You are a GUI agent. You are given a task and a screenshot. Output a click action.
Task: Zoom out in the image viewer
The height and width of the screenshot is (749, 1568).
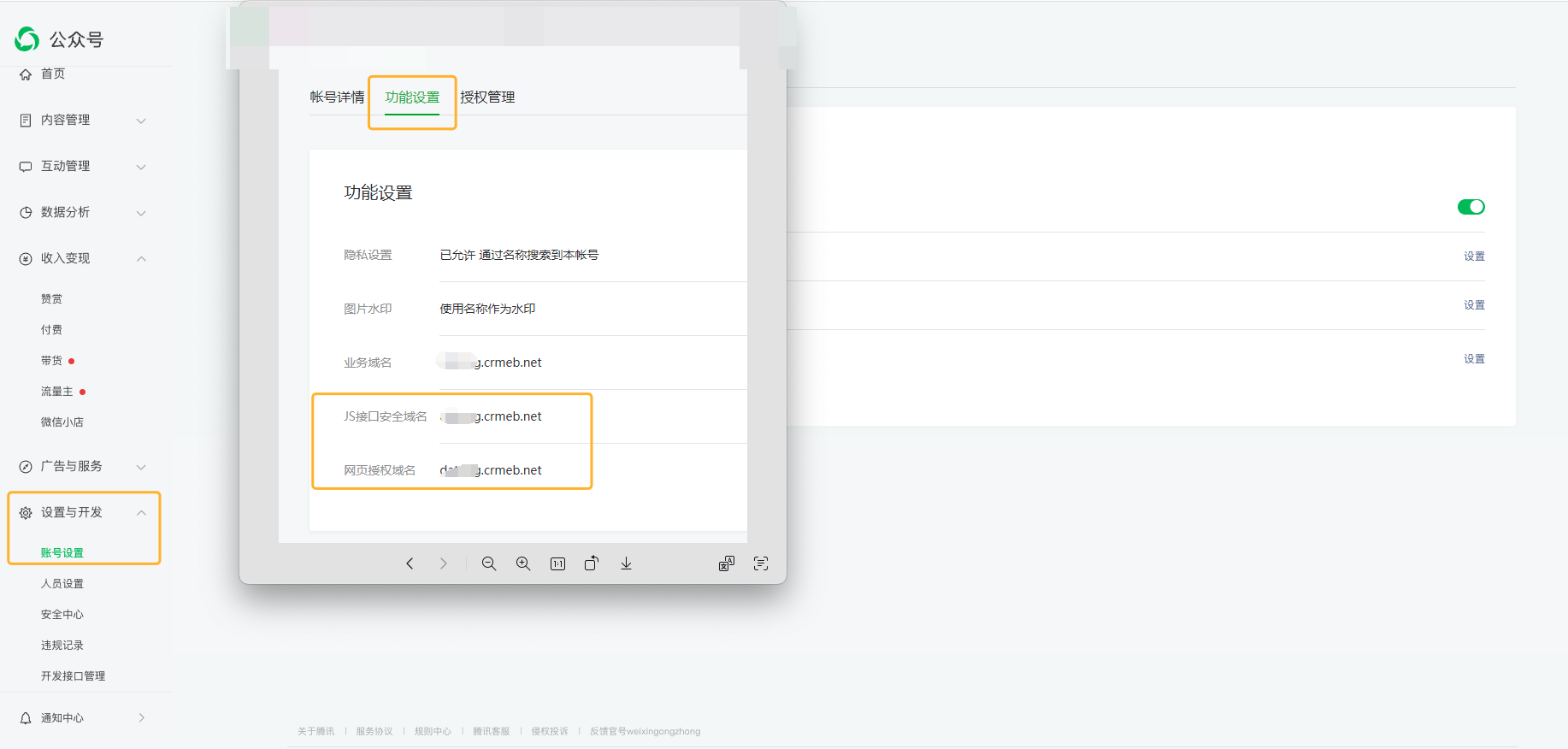point(489,563)
